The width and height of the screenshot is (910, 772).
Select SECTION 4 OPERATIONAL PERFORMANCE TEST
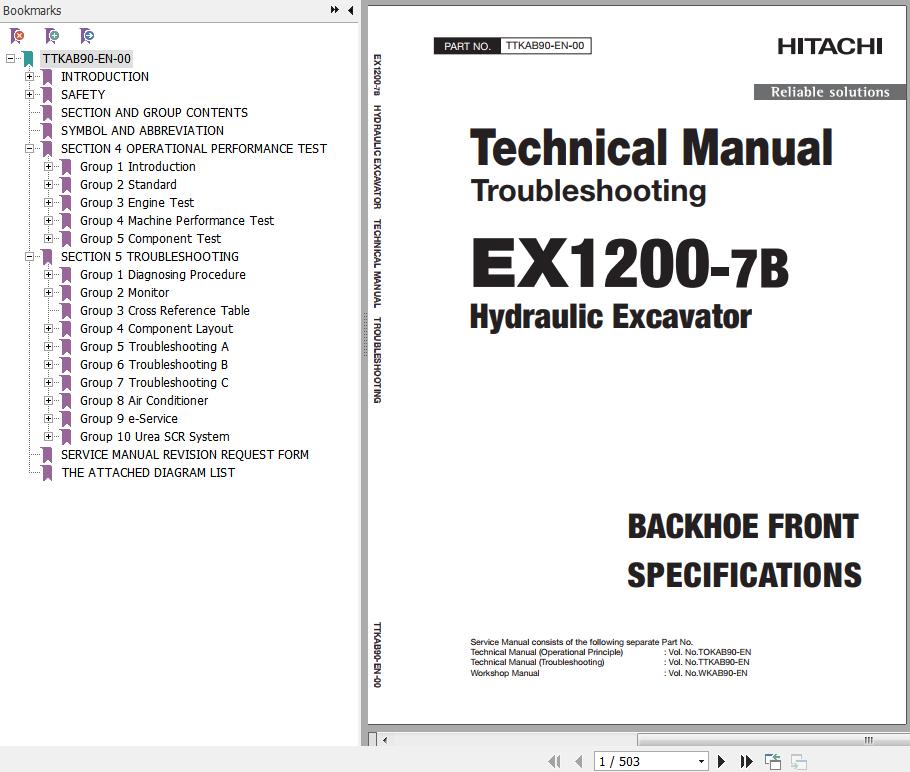[194, 149]
